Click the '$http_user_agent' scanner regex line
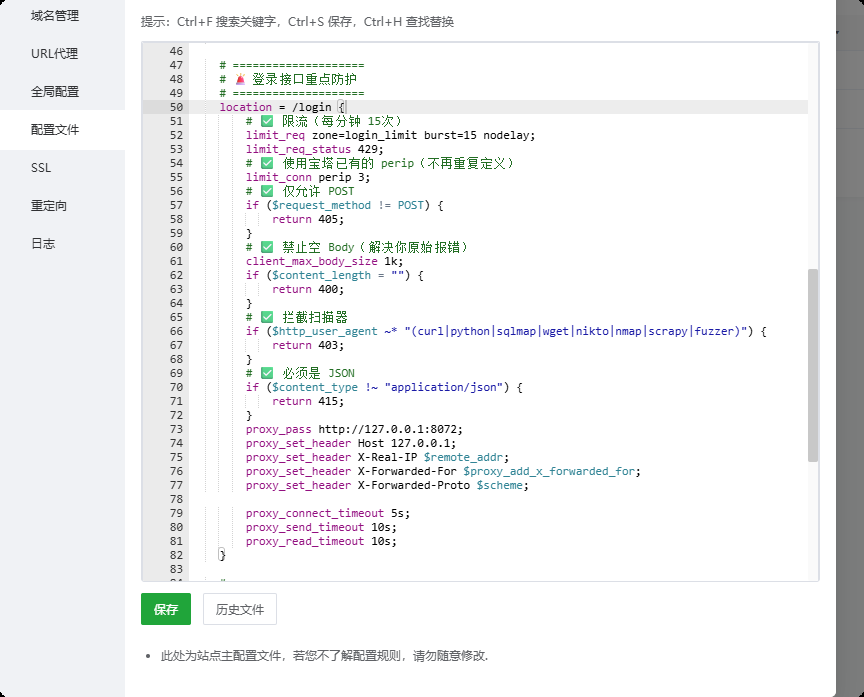 (x=506, y=331)
